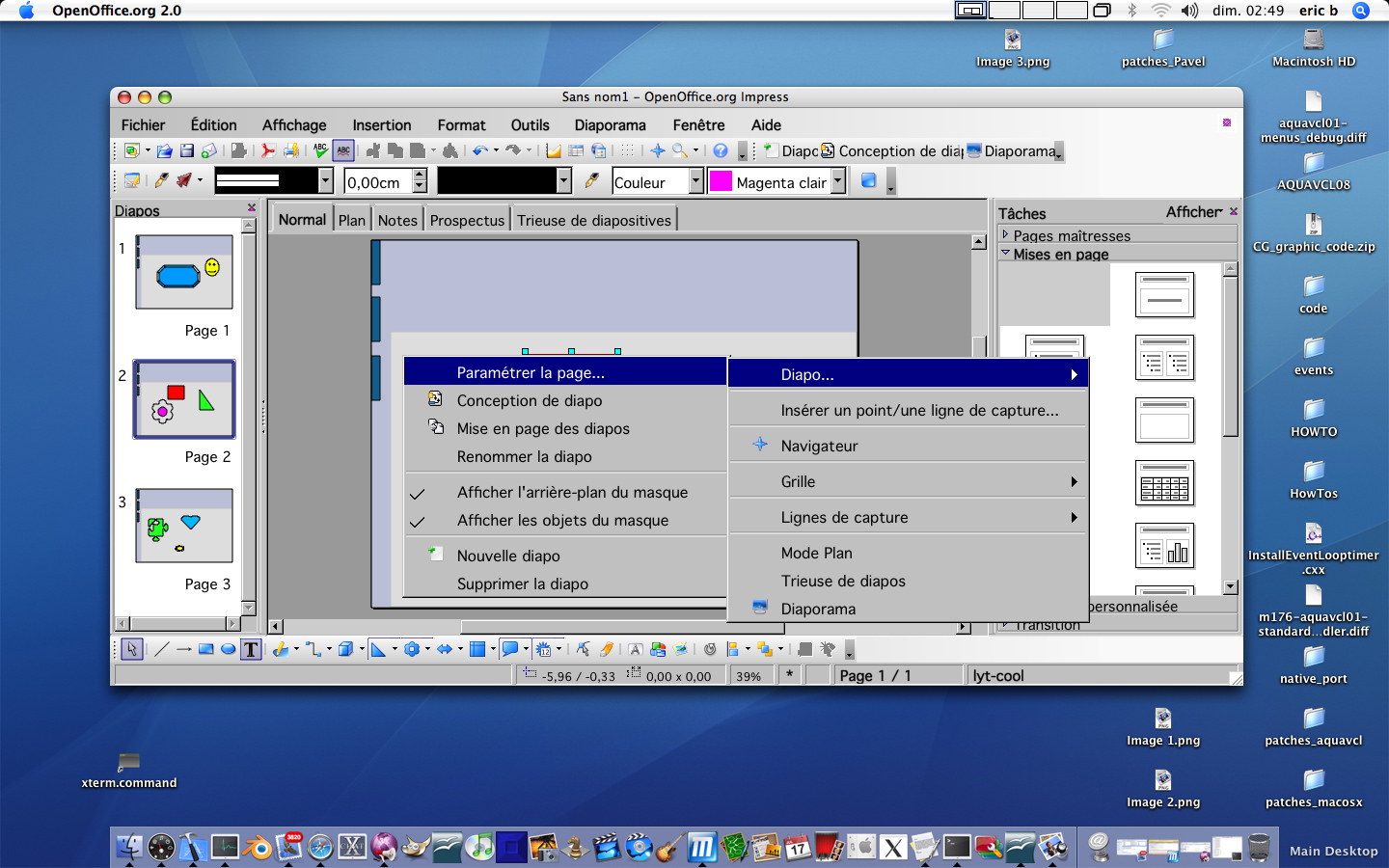Select the Page 3 slide thumbnail

[184, 526]
